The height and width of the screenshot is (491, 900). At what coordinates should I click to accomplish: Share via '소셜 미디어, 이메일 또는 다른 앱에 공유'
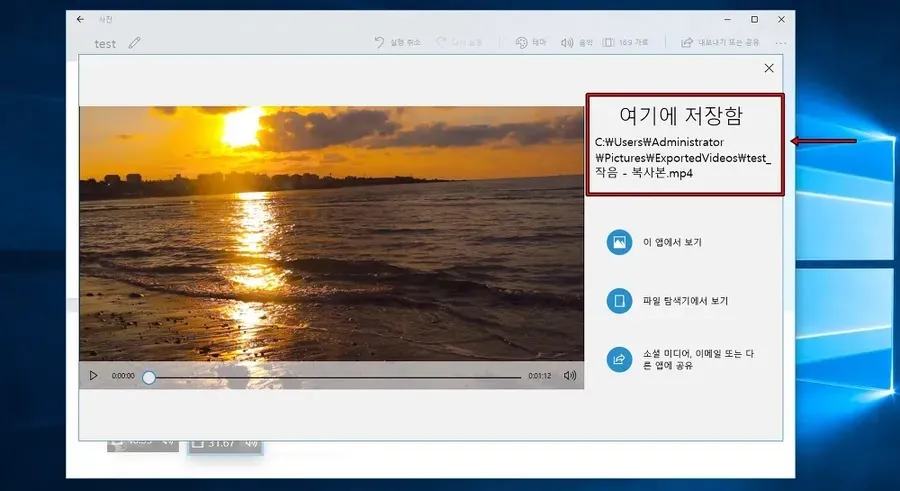tap(680, 359)
